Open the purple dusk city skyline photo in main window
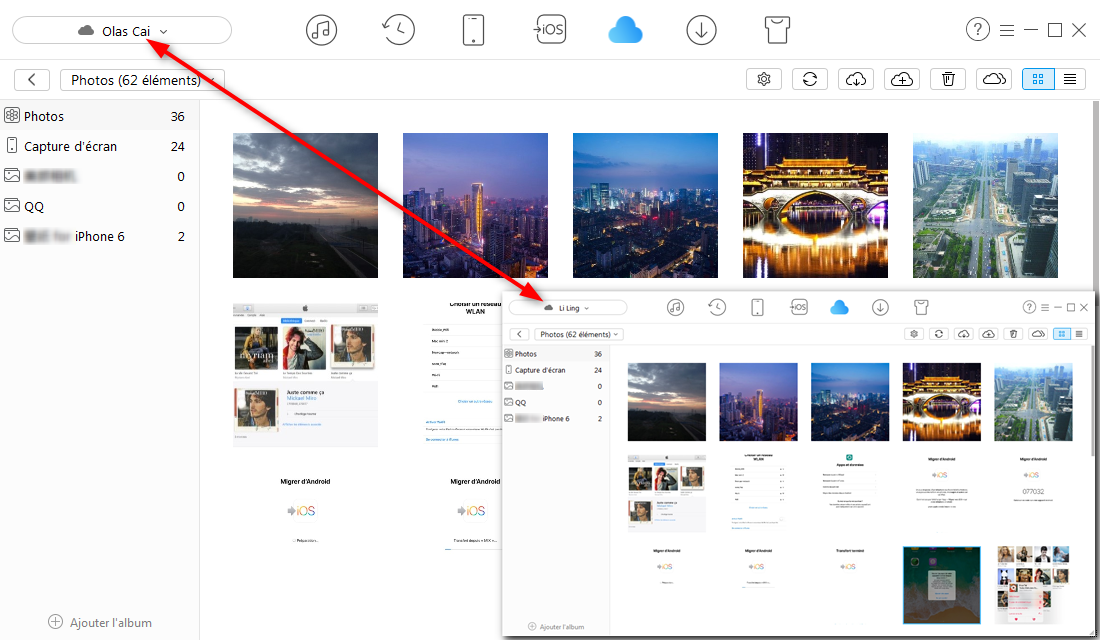Screen dimensions: 1100x640 tap(475, 206)
